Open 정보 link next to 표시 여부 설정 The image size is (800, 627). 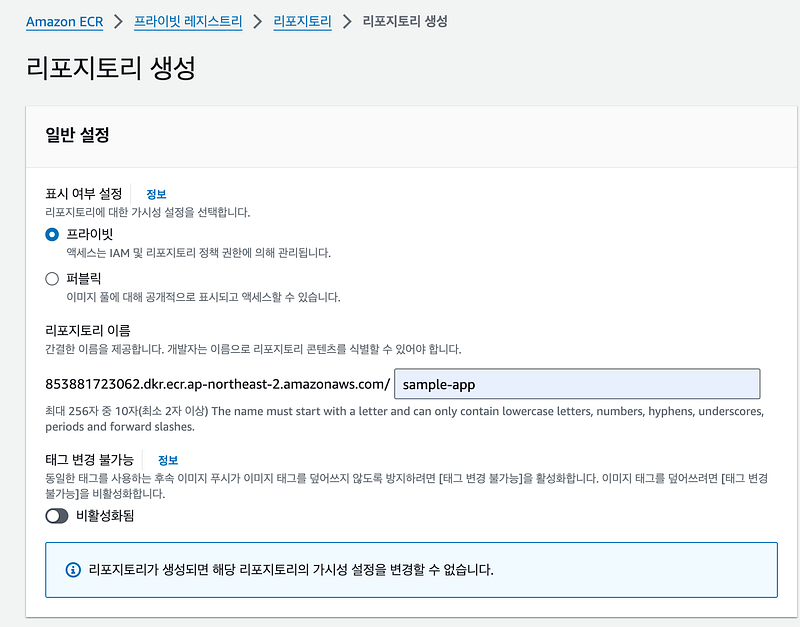tap(156, 194)
